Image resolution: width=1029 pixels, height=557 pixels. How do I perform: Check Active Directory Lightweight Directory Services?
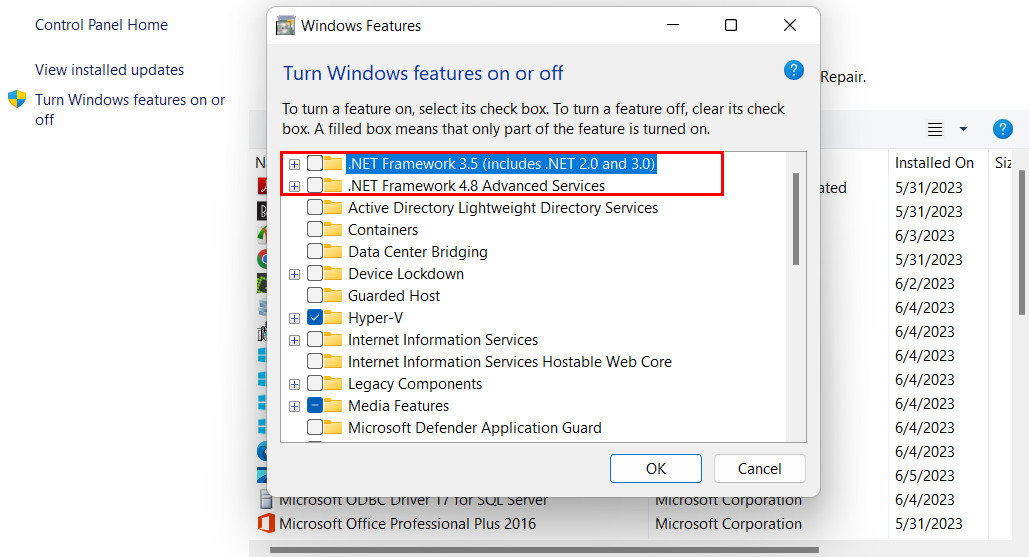(x=315, y=207)
